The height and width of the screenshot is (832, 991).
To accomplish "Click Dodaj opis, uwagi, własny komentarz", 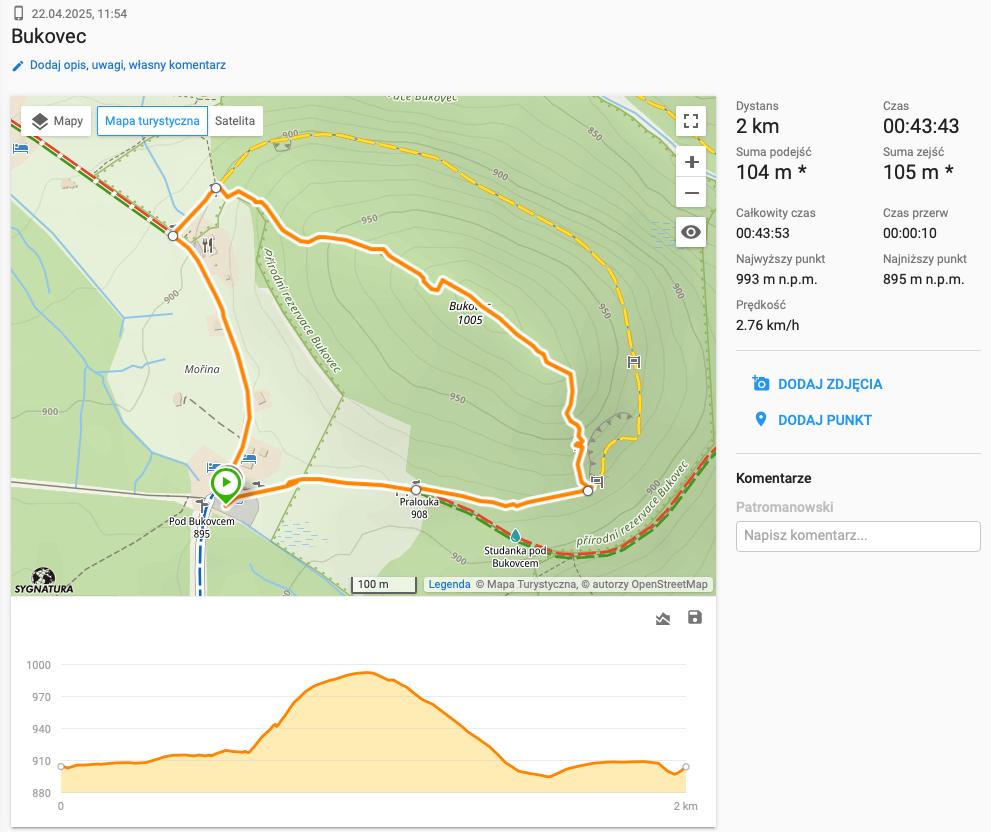I will tap(127, 65).
